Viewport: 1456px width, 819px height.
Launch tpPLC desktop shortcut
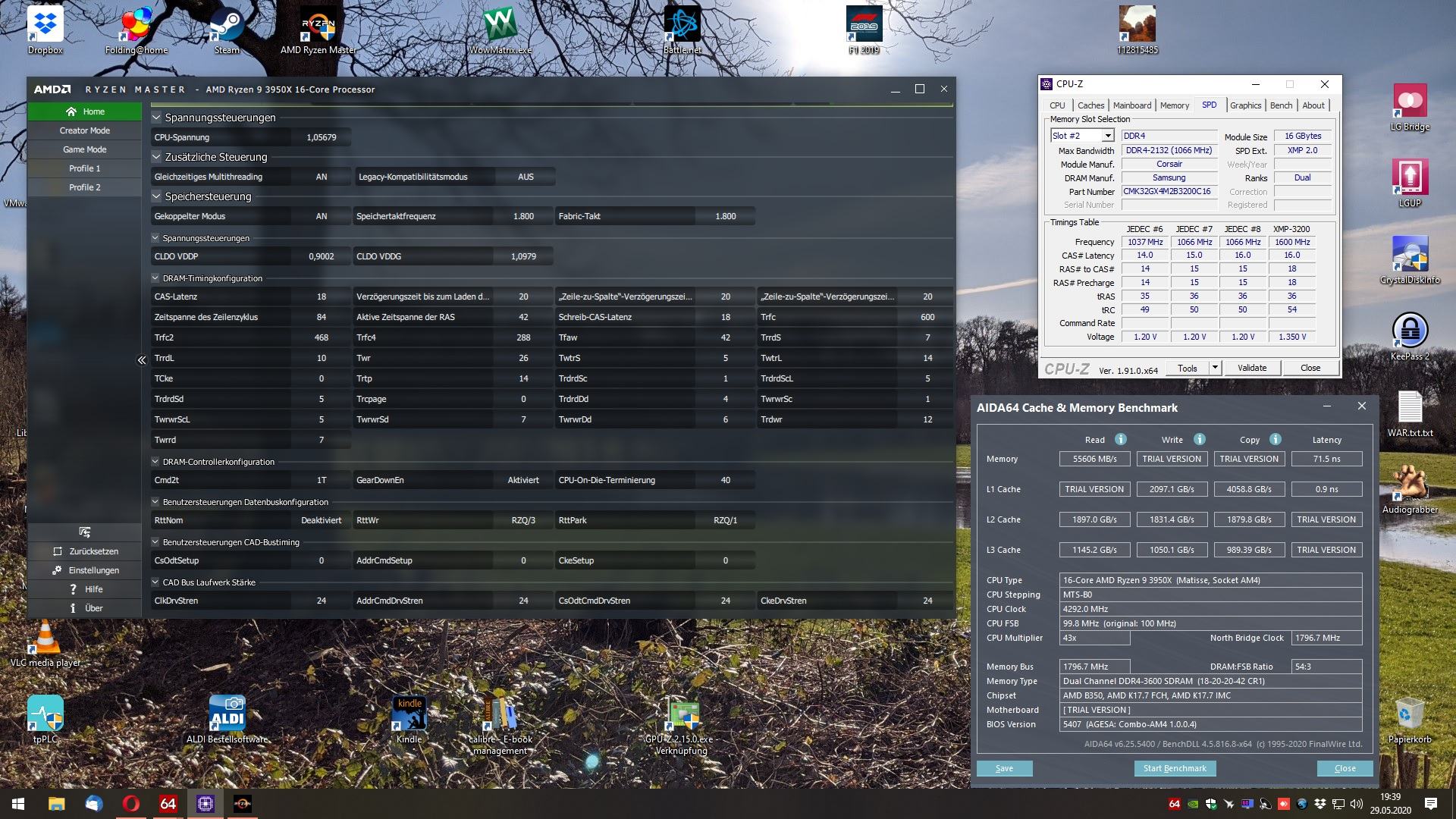45,719
